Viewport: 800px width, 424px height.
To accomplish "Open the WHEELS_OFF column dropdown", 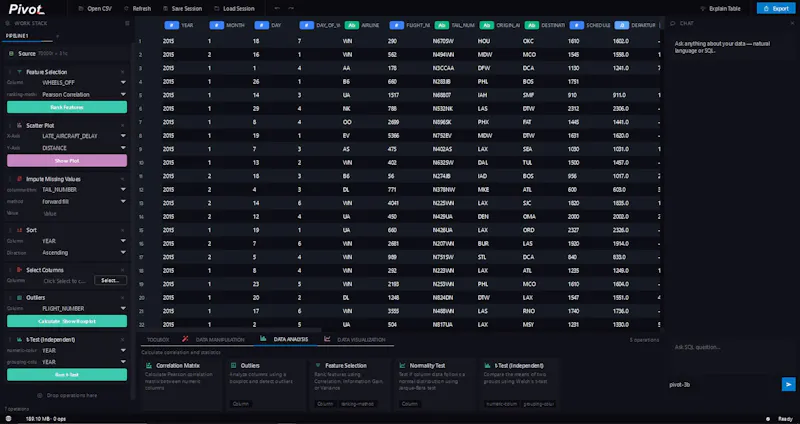I will pyautogui.click(x=84, y=83).
